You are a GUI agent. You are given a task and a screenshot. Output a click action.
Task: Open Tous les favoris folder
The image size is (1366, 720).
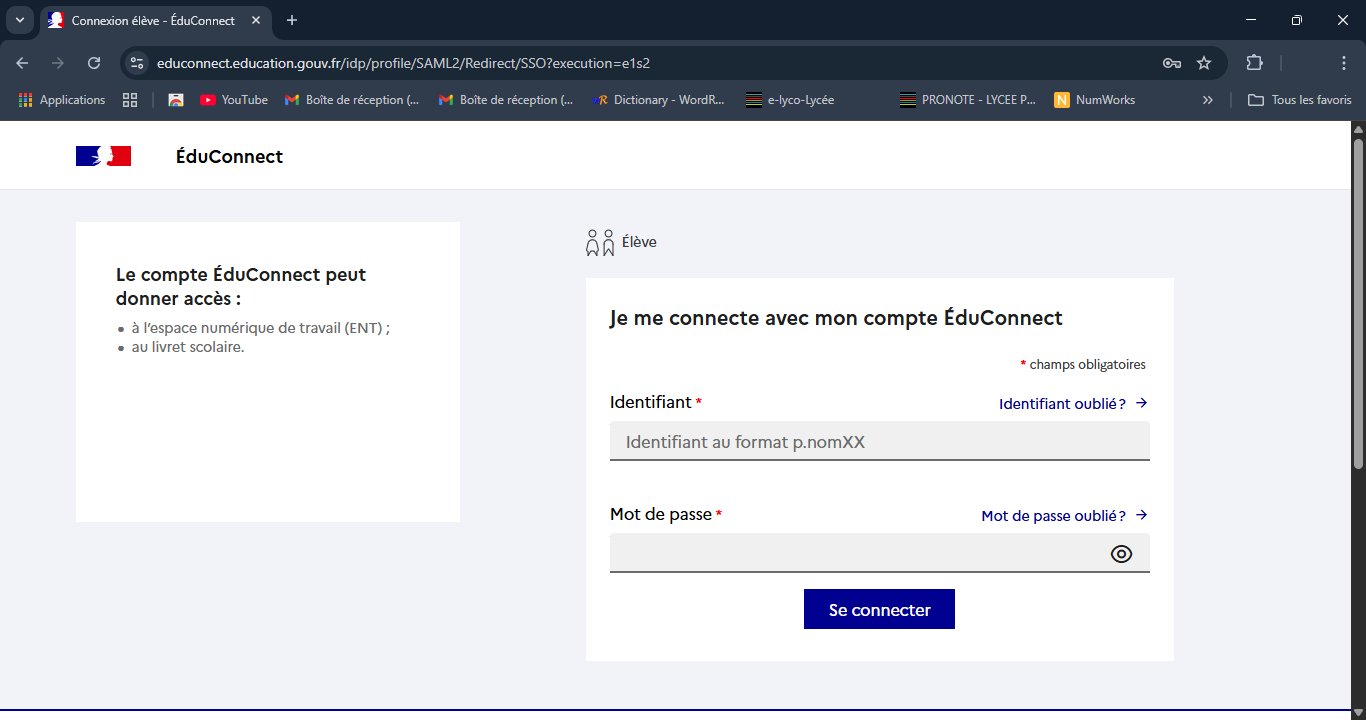pos(1300,100)
